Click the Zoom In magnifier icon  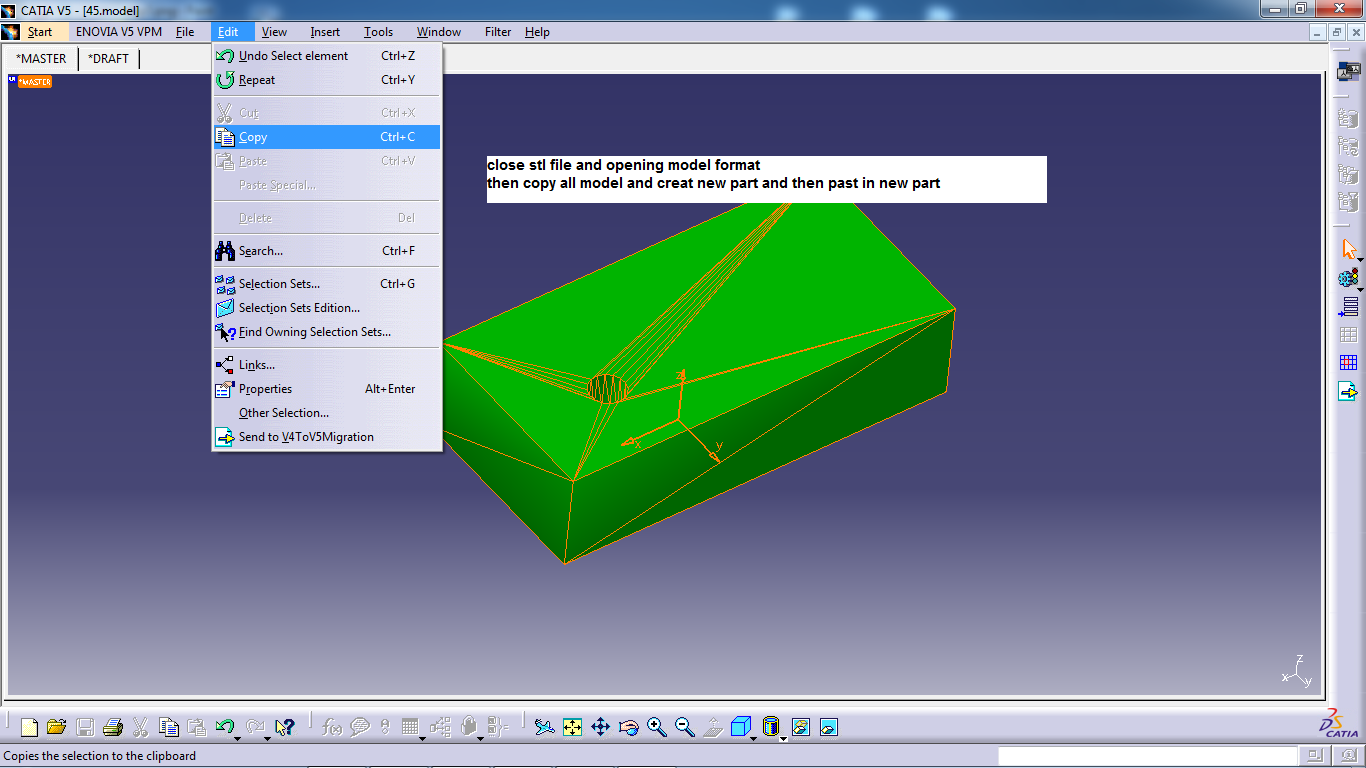656,728
